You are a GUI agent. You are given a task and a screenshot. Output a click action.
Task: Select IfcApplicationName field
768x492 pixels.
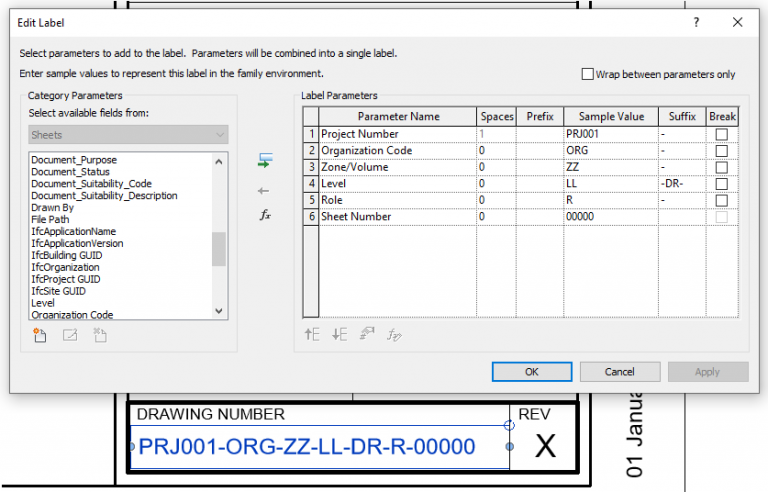73,231
